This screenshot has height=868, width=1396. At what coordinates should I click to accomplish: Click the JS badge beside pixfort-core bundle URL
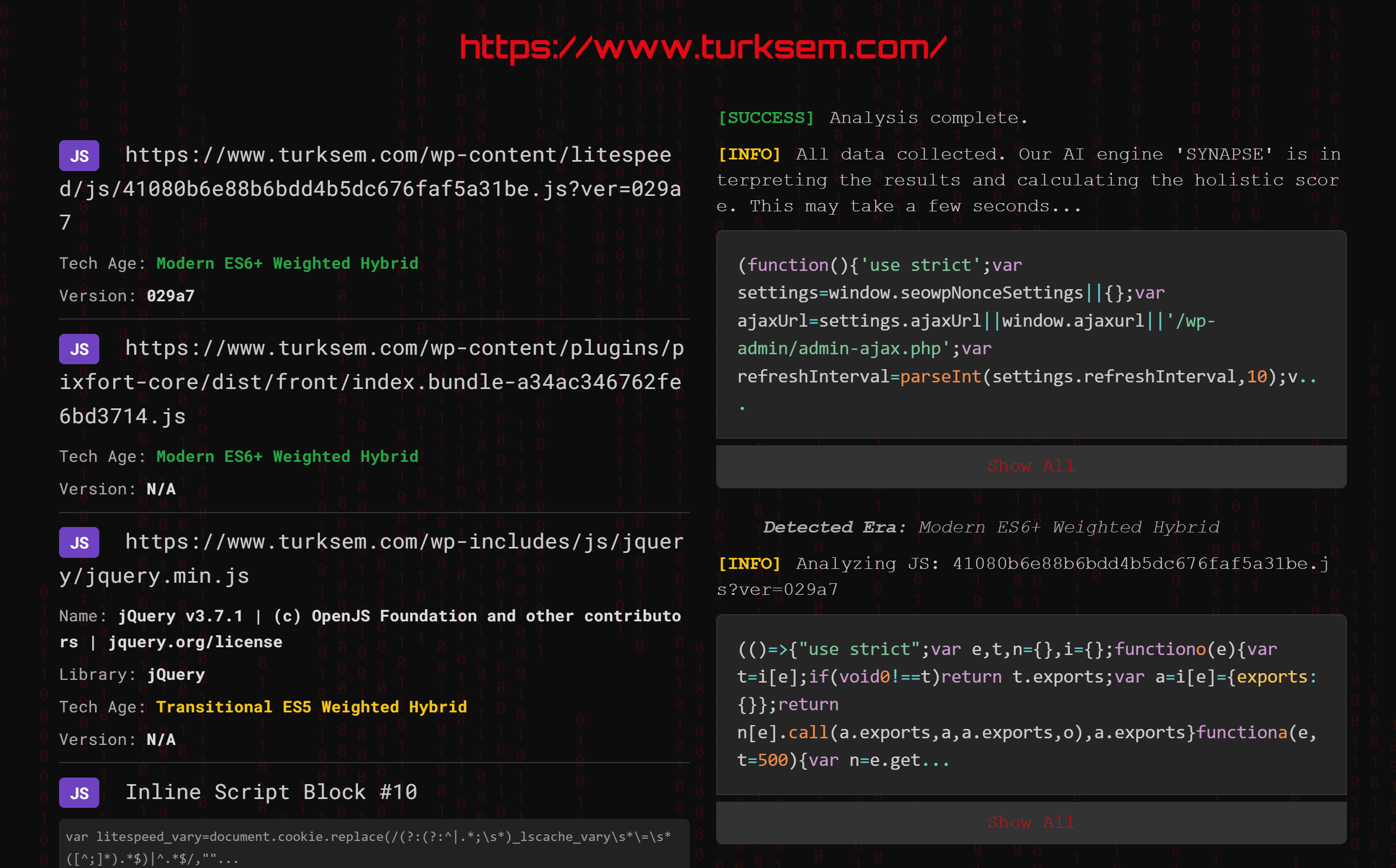pos(79,349)
